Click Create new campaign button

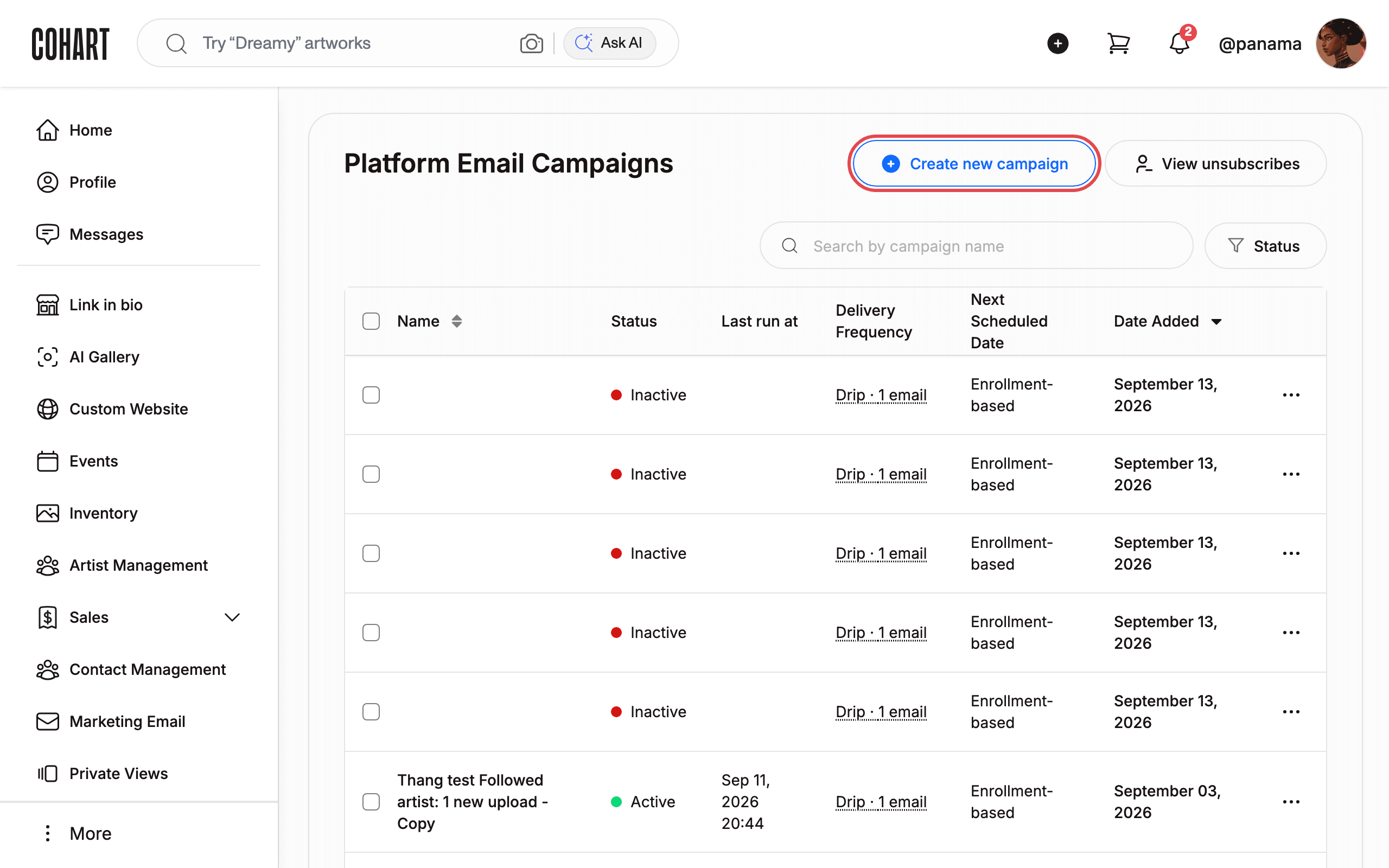[x=974, y=164]
